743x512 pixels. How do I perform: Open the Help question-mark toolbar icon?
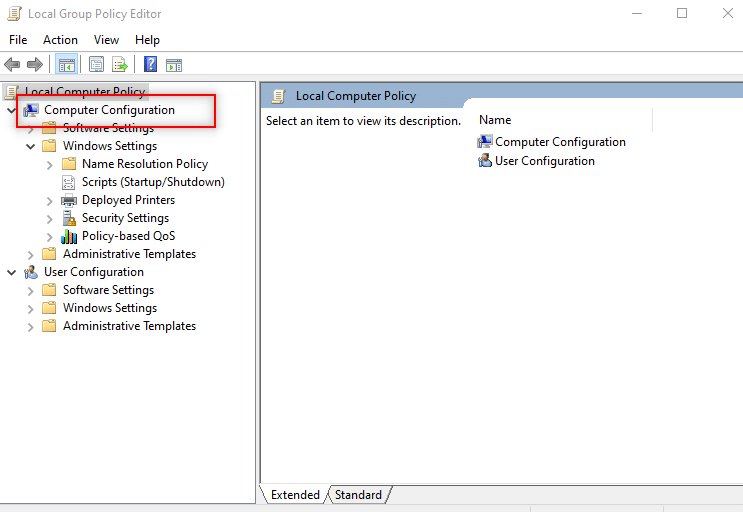click(x=151, y=64)
